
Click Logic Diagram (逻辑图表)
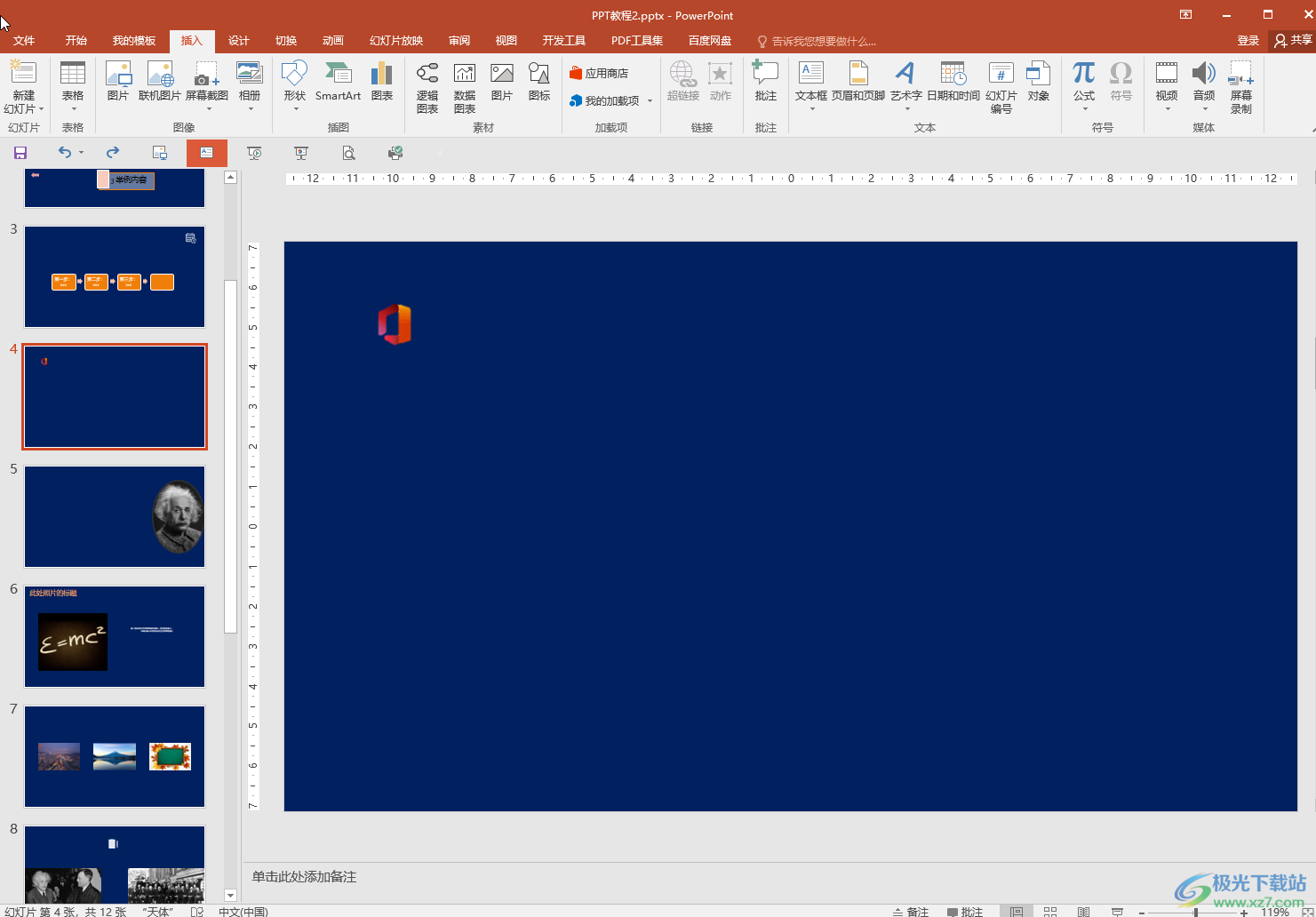click(x=427, y=87)
